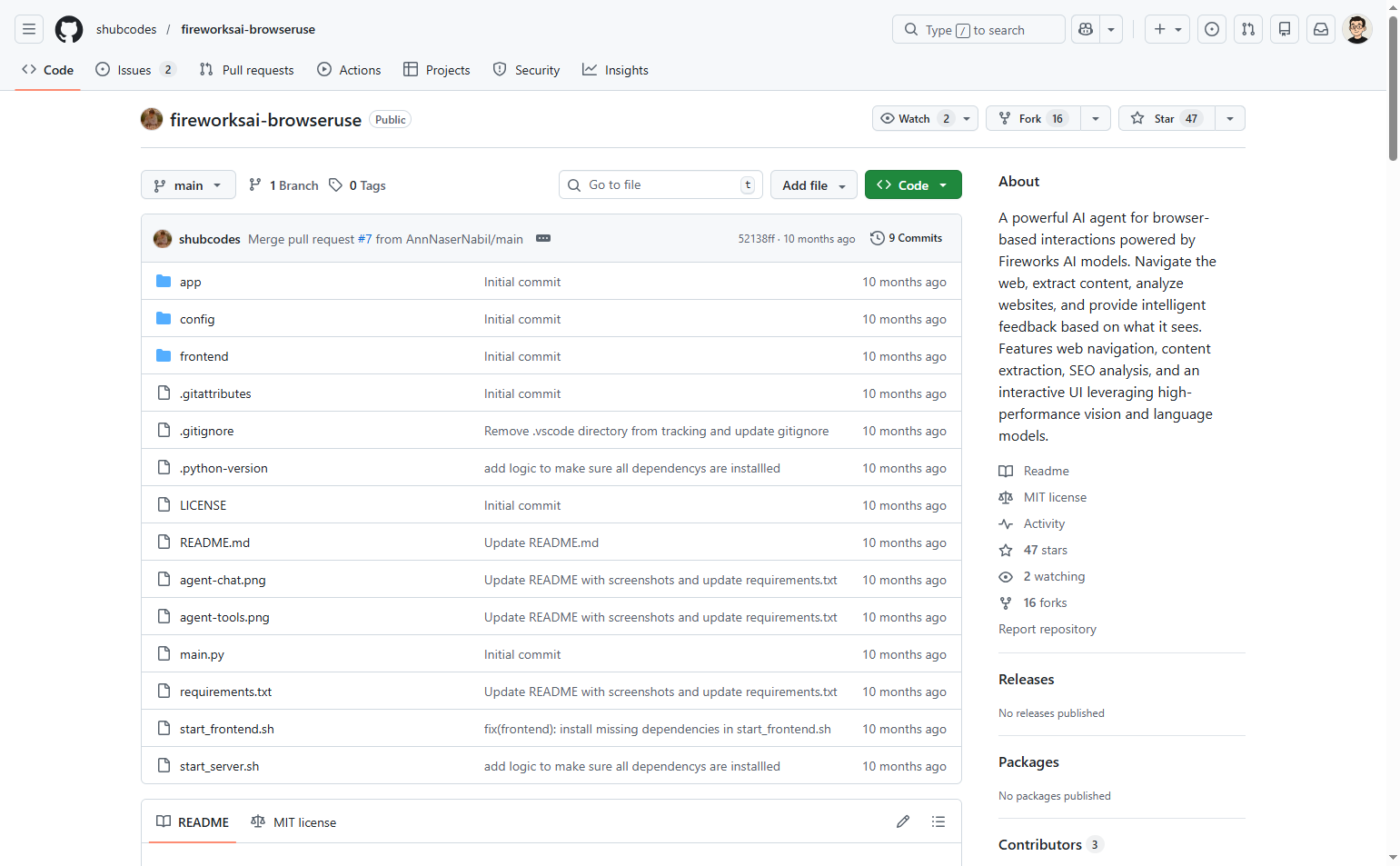The image size is (1400, 866).
Task: Open MIT license link in About sidebar
Action: [1043, 497]
